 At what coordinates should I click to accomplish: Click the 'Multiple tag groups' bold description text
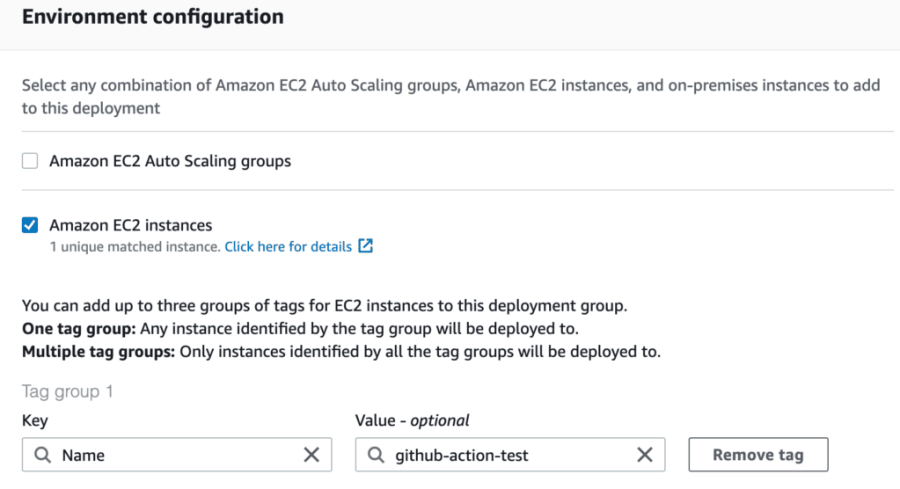click(97, 351)
